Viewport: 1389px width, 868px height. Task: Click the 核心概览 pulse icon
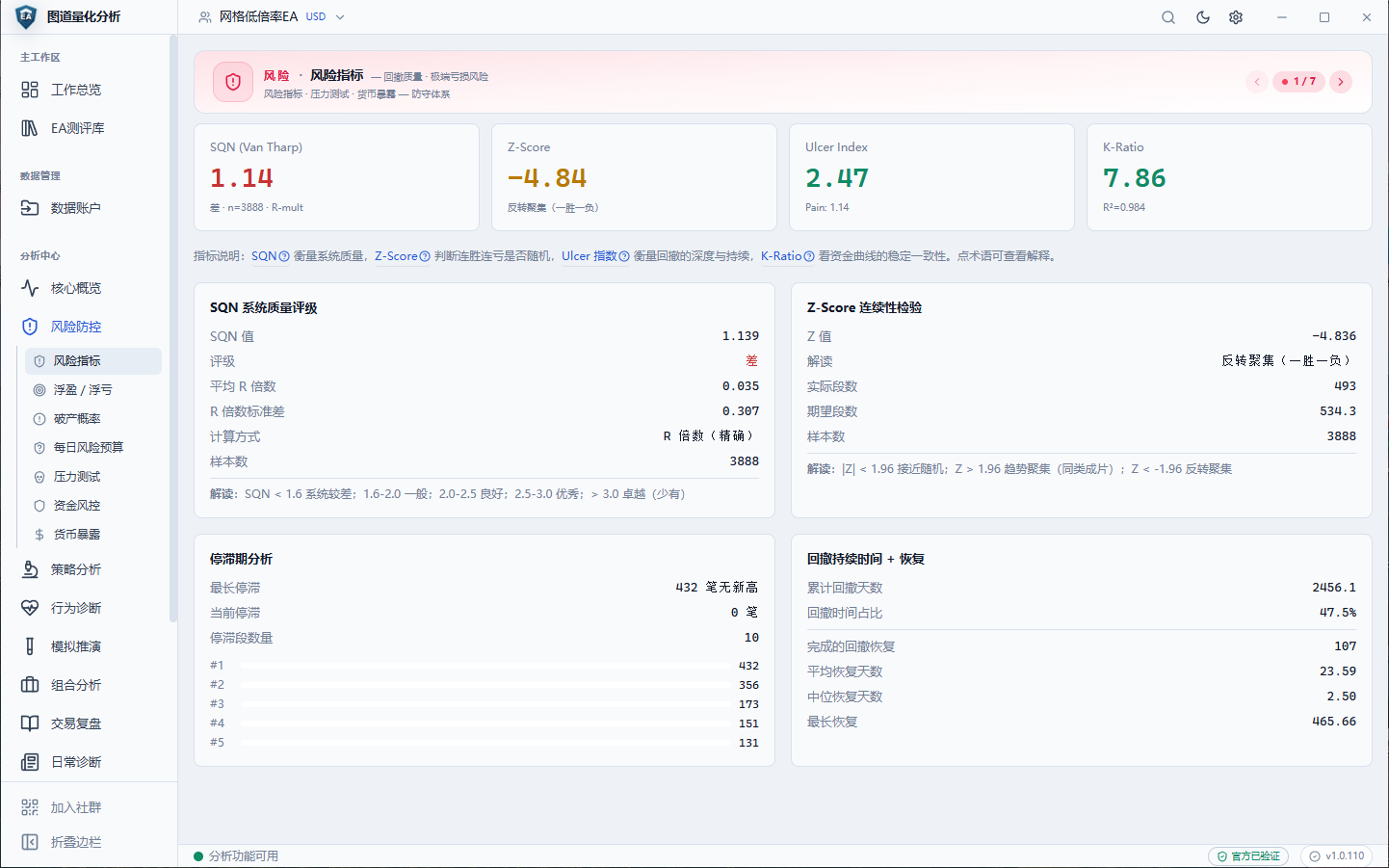(30, 288)
